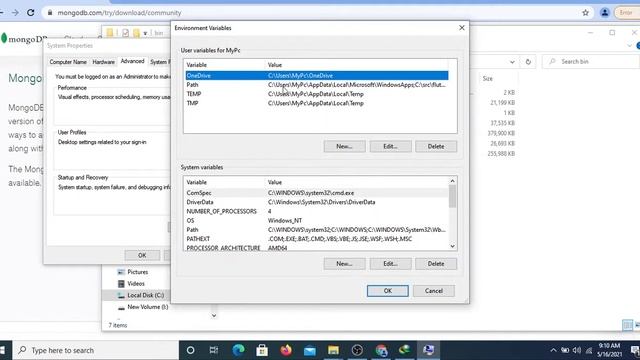The width and height of the screenshot is (640, 360).
Task: Select the TMP user variable
Action: 317,103
